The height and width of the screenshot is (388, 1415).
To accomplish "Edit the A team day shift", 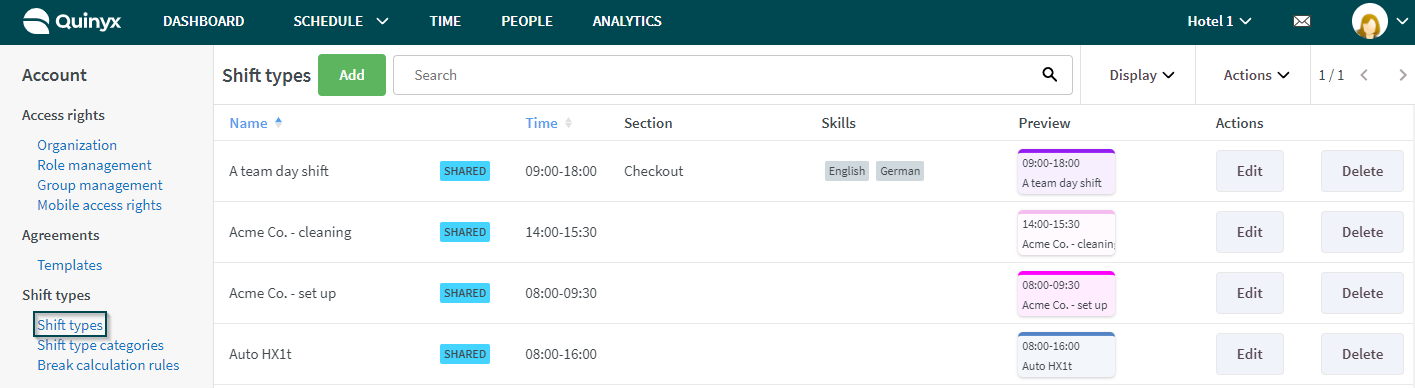I will click(1250, 171).
